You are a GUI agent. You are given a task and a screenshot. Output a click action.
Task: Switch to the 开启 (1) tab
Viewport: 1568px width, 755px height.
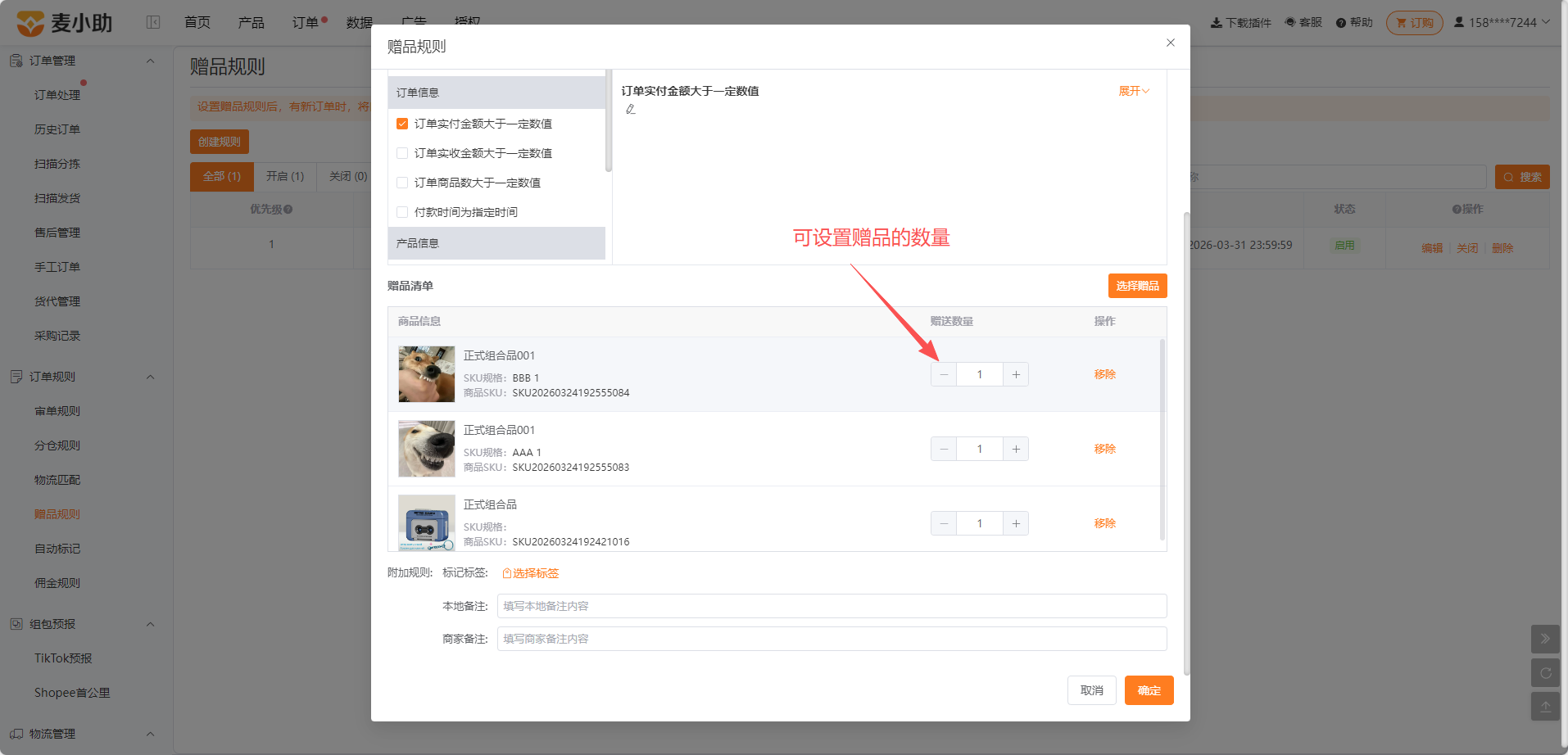point(285,176)
